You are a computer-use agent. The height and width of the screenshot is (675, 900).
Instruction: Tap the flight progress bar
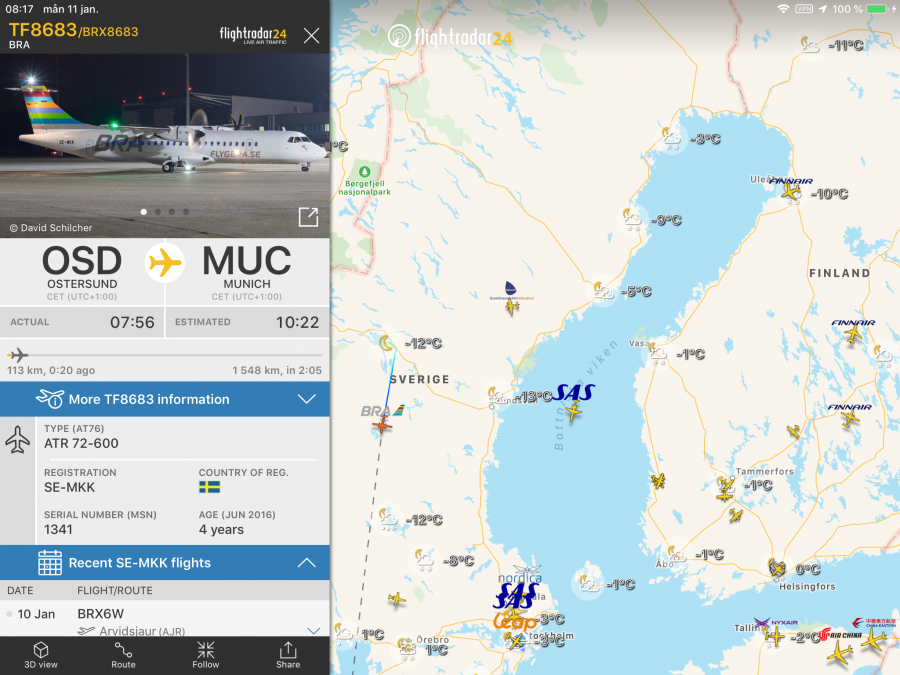165,355
